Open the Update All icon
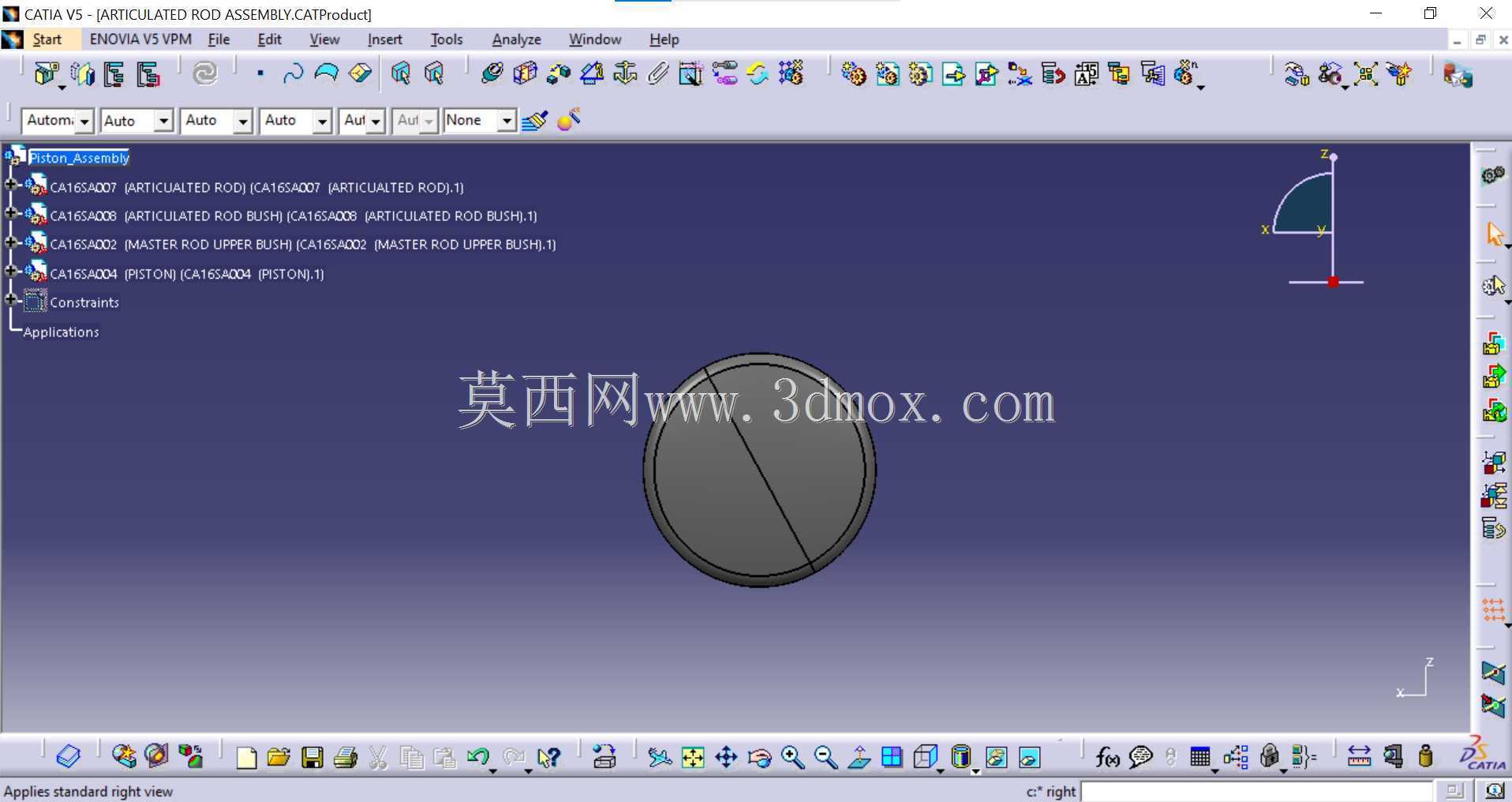The image size is (1512, 802). click(205, 74)
